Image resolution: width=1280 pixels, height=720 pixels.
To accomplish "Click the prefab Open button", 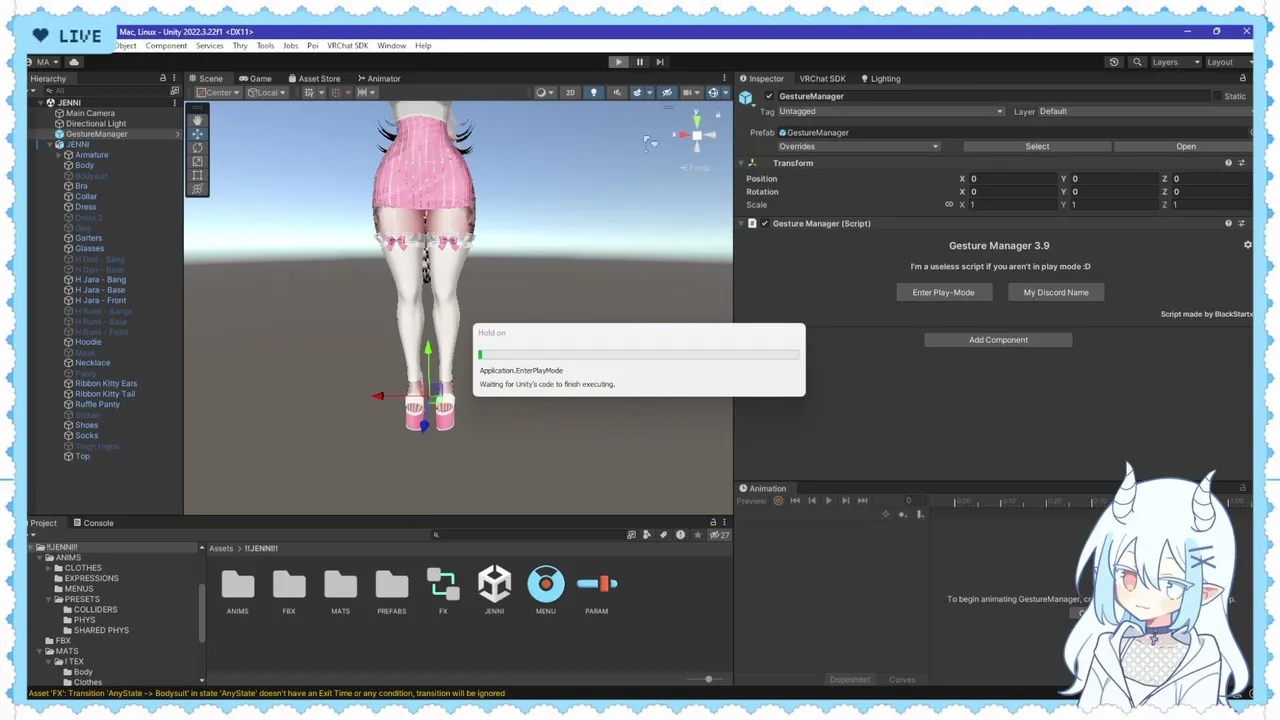I will tap(1185, 146).
